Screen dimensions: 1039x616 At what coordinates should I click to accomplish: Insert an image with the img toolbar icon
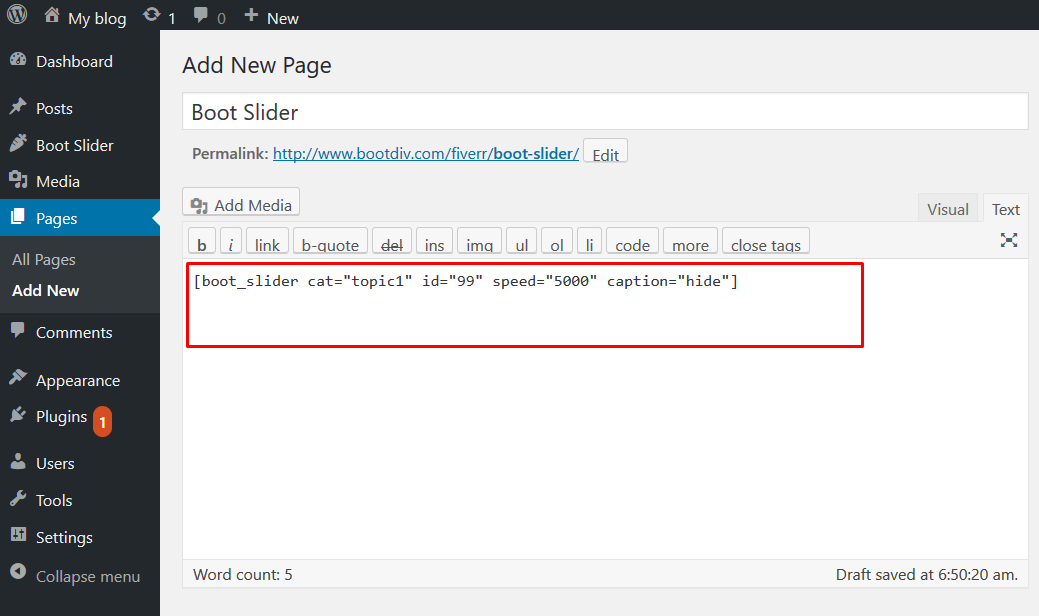479,241
